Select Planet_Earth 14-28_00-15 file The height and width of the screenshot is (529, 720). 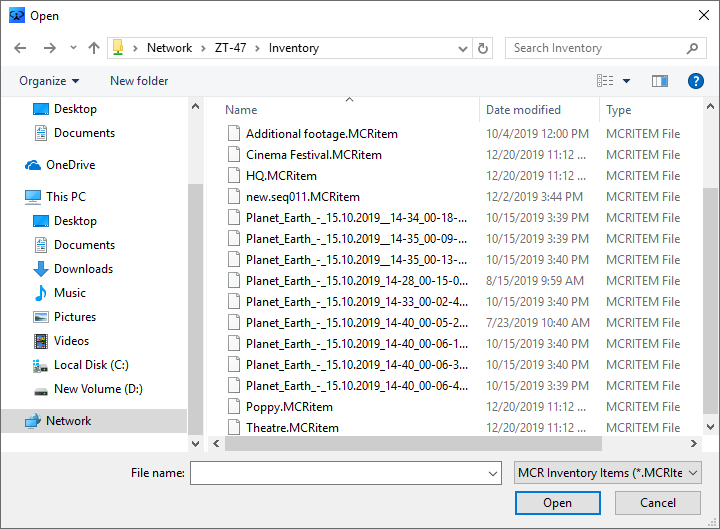tap(357, 281)
